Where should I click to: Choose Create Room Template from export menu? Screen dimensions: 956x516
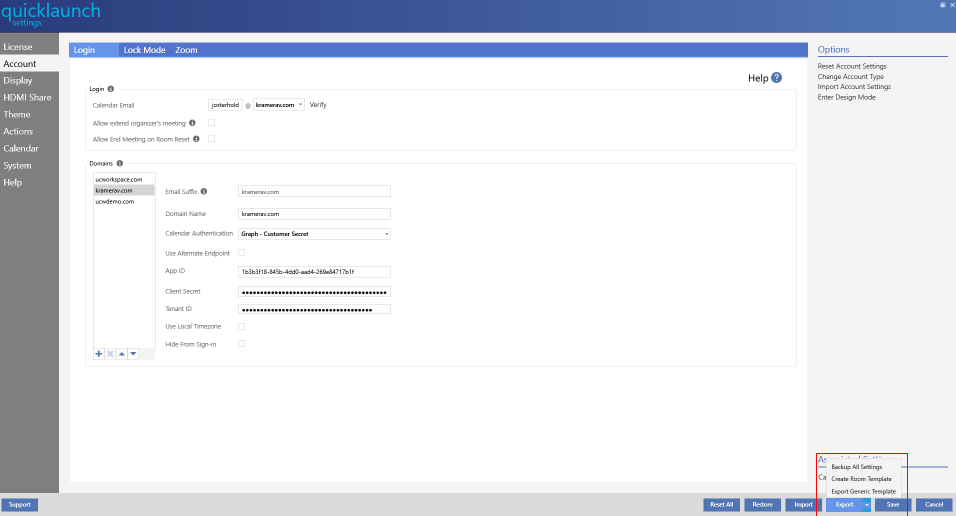pyautogui.click(x=863, y=479)
